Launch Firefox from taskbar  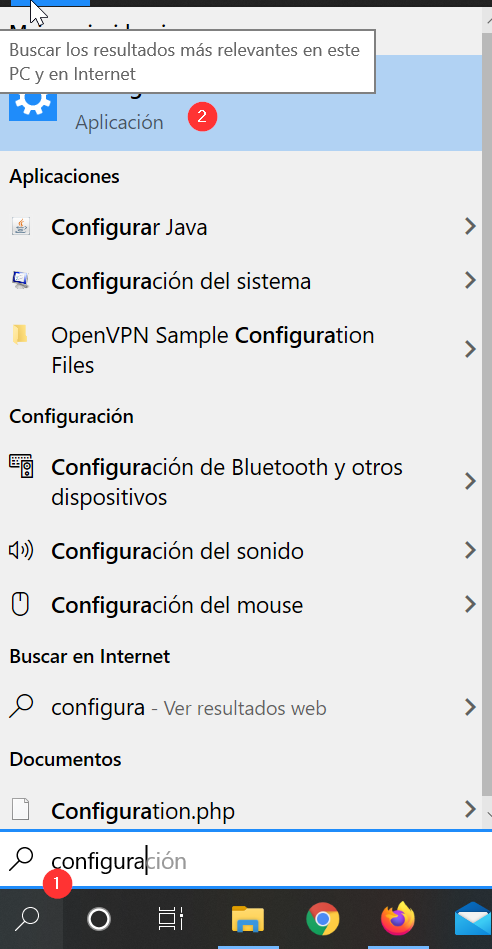tap(398, 919)
